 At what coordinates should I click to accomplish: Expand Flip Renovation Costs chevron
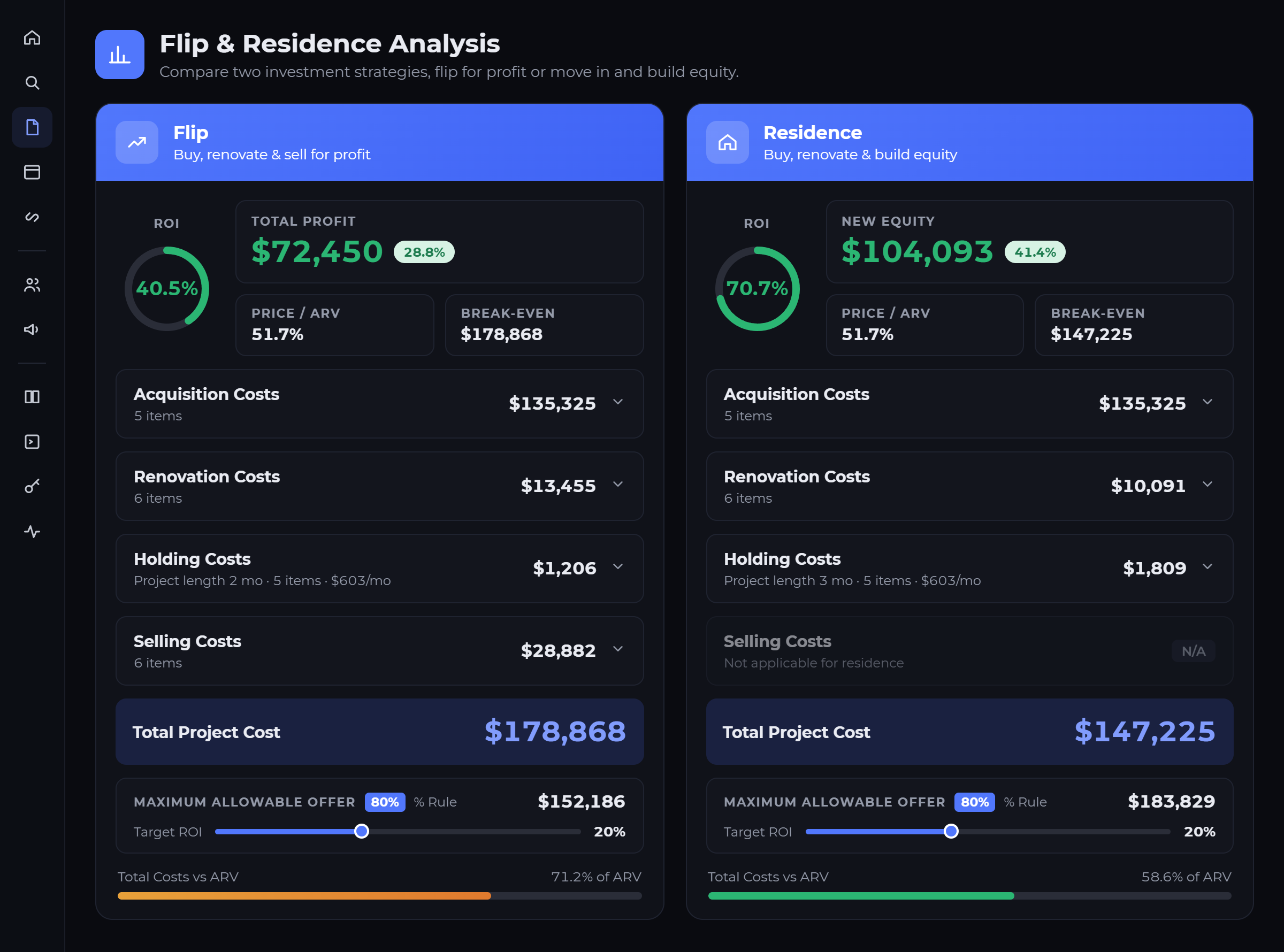tap(618, 484)
